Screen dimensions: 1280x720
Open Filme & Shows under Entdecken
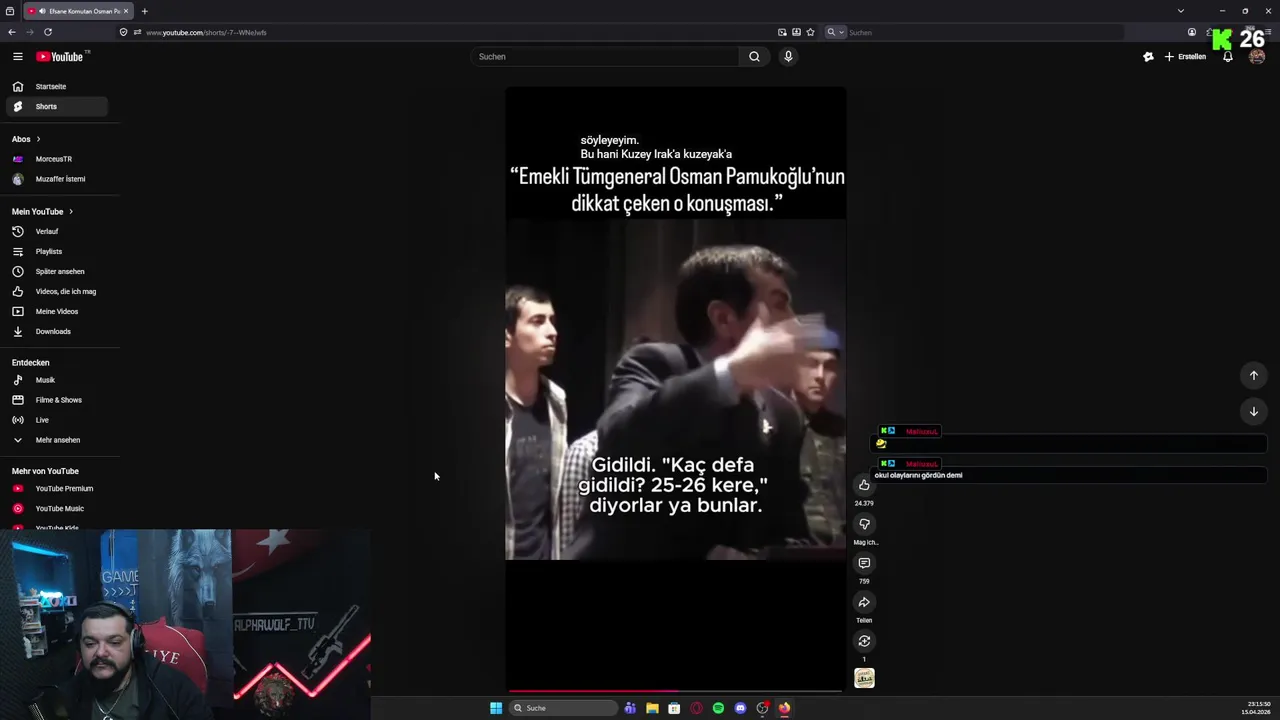[57, 400]
